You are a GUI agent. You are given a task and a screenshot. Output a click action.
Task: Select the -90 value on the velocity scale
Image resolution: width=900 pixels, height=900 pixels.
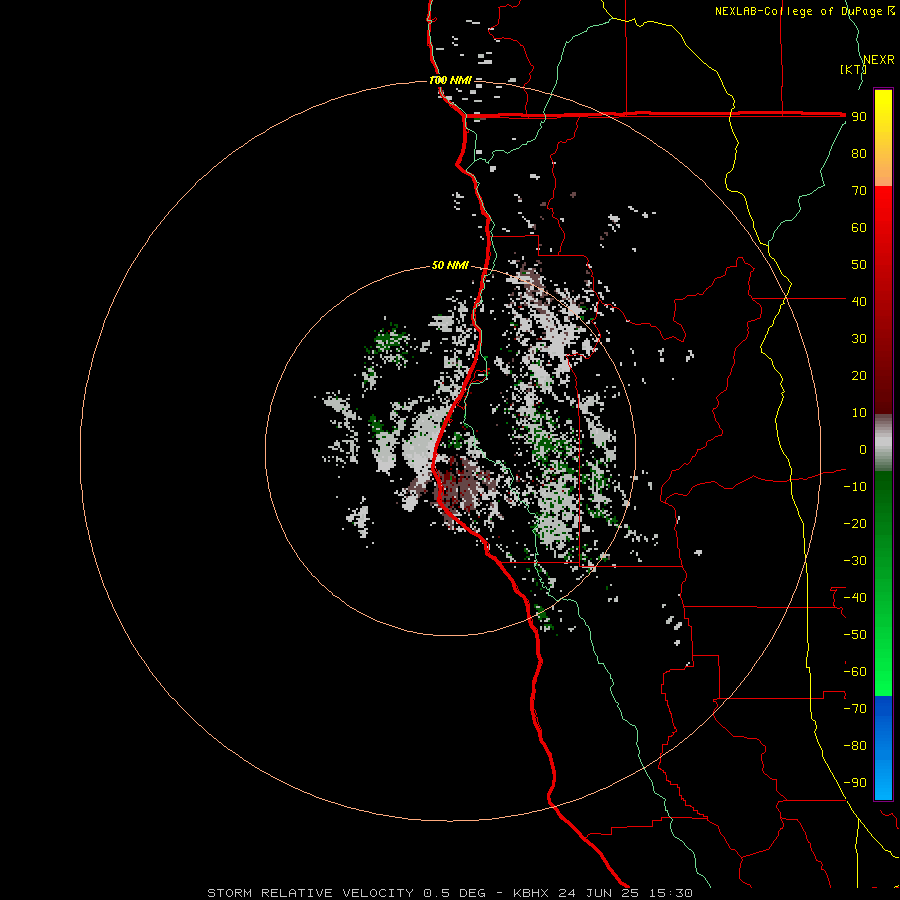[x=855, y=782]
